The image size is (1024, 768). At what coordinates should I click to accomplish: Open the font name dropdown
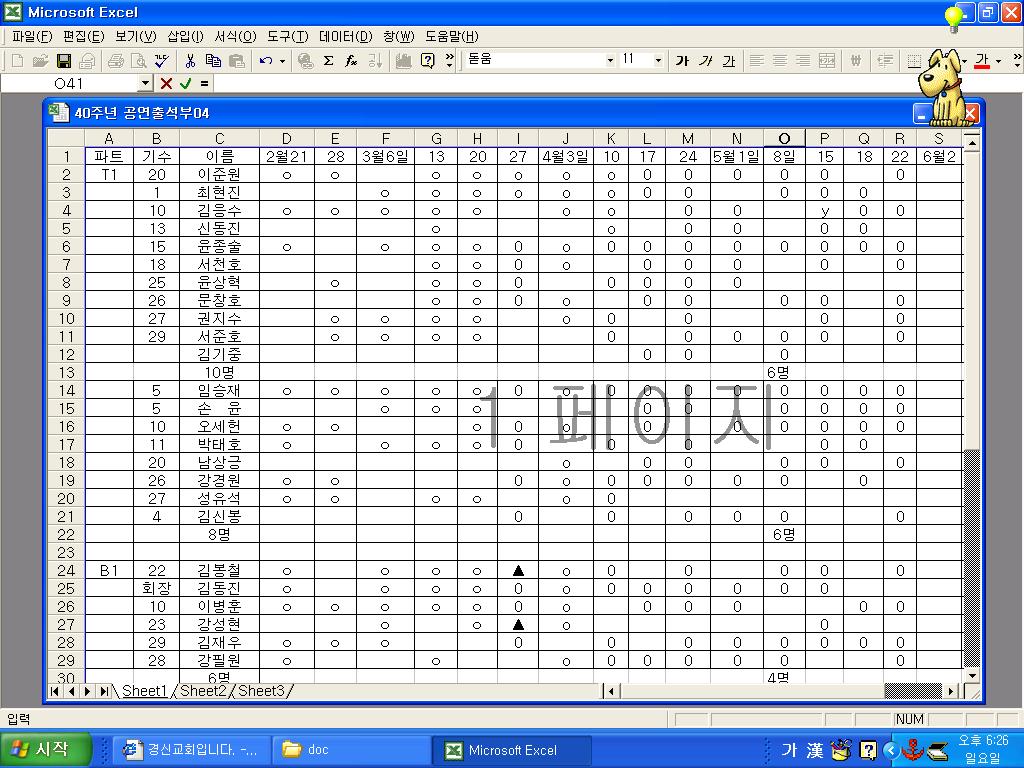tap(610, 61)
